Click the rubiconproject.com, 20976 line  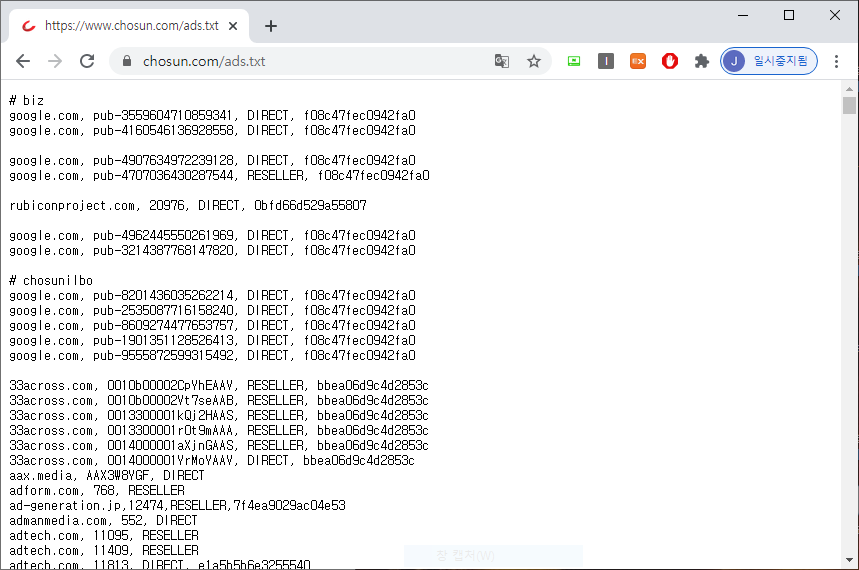click(188, 206)
